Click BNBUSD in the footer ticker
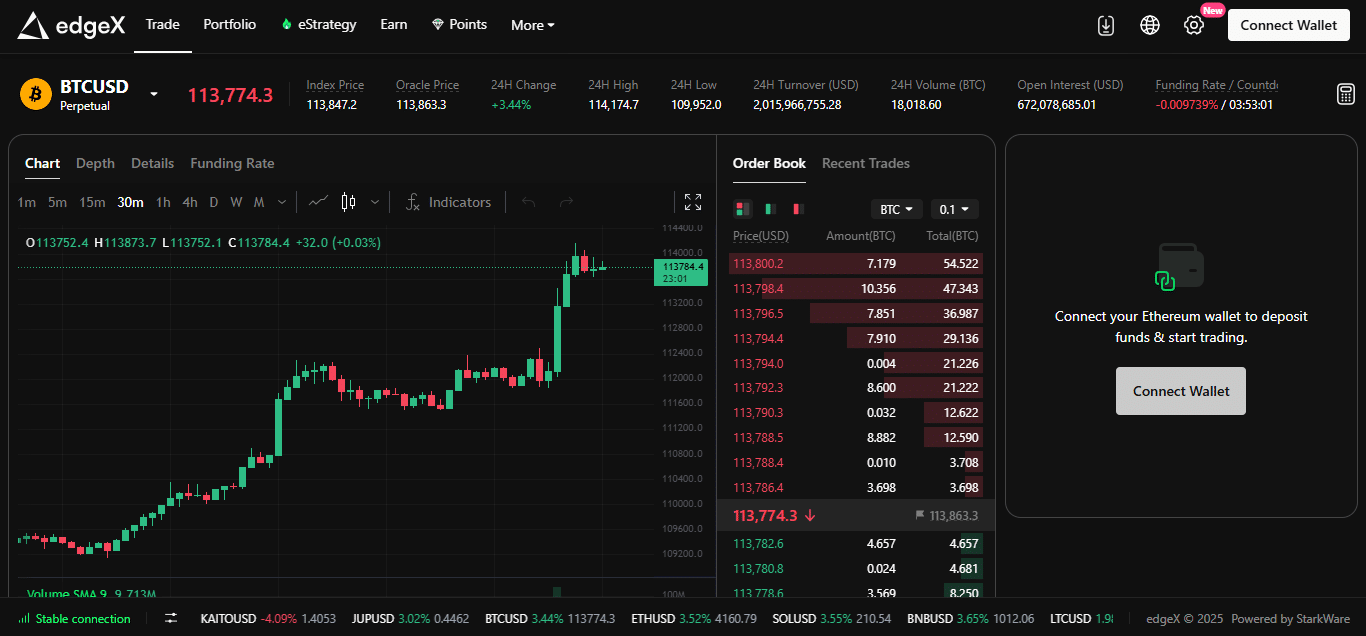 [931, 619]
